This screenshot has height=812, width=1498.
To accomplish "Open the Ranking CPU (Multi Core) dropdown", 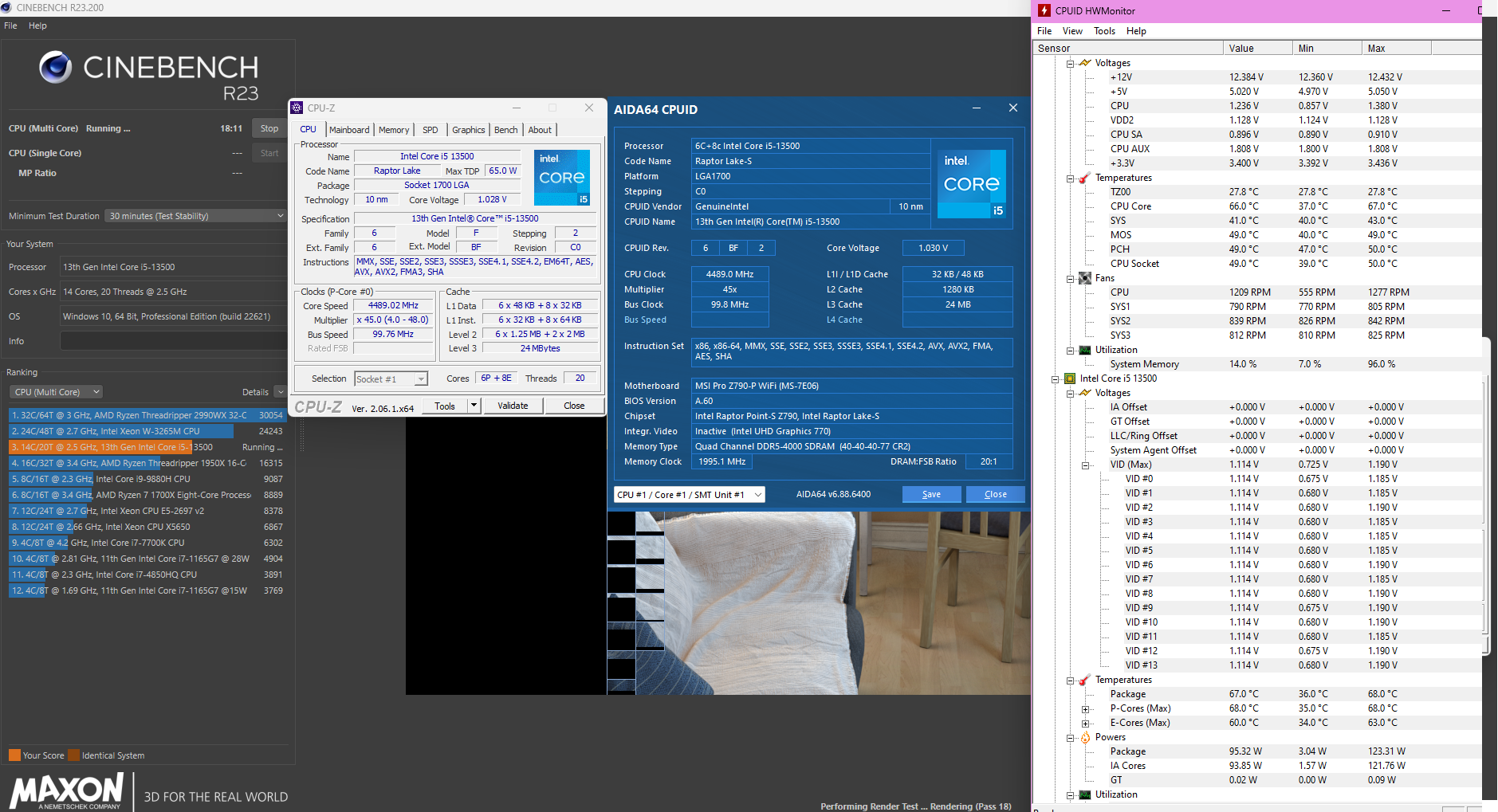I will pos(56,392).
